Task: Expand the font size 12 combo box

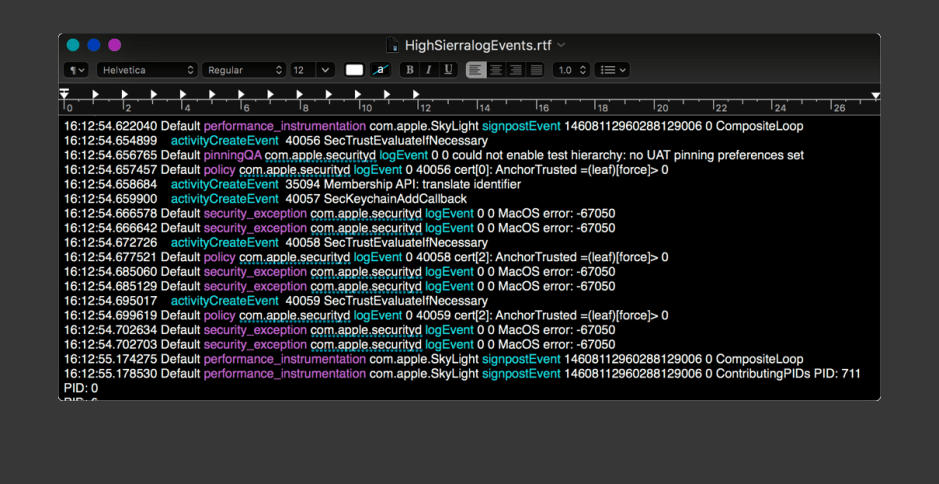Action: coord(325,70)
